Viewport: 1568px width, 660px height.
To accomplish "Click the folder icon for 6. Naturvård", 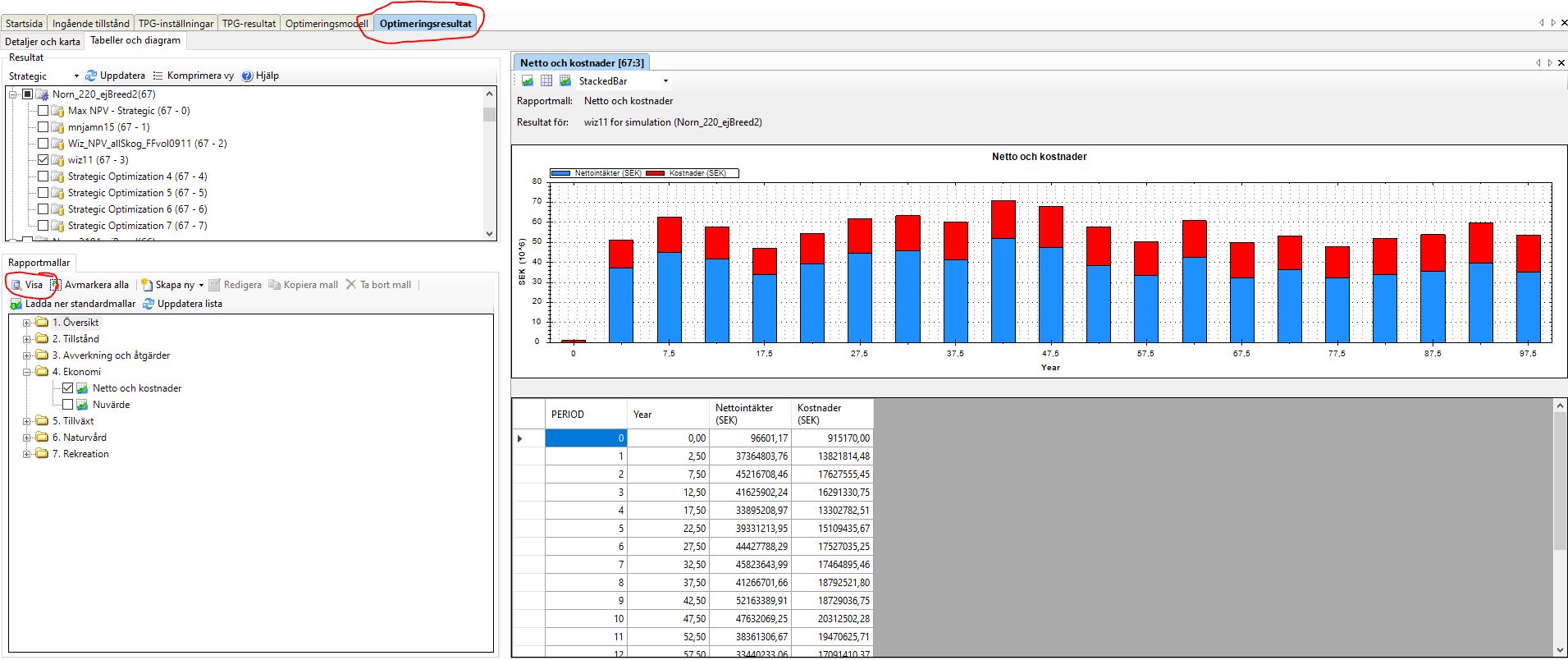I will coord(42,438).
